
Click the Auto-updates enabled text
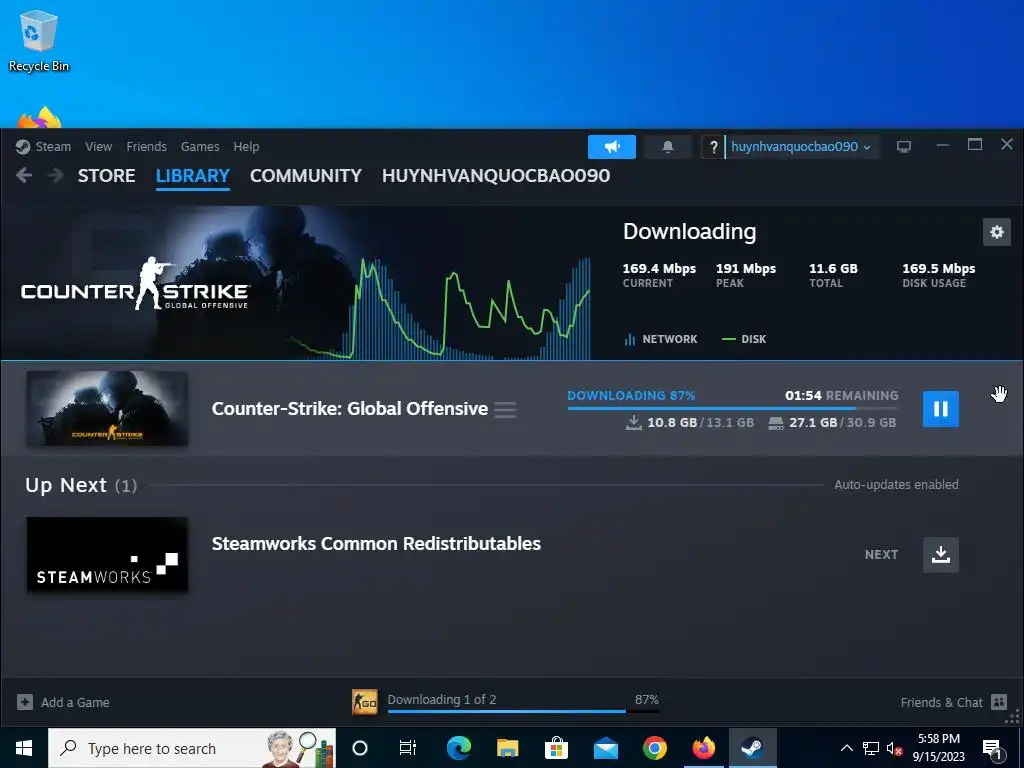[896, 485]
